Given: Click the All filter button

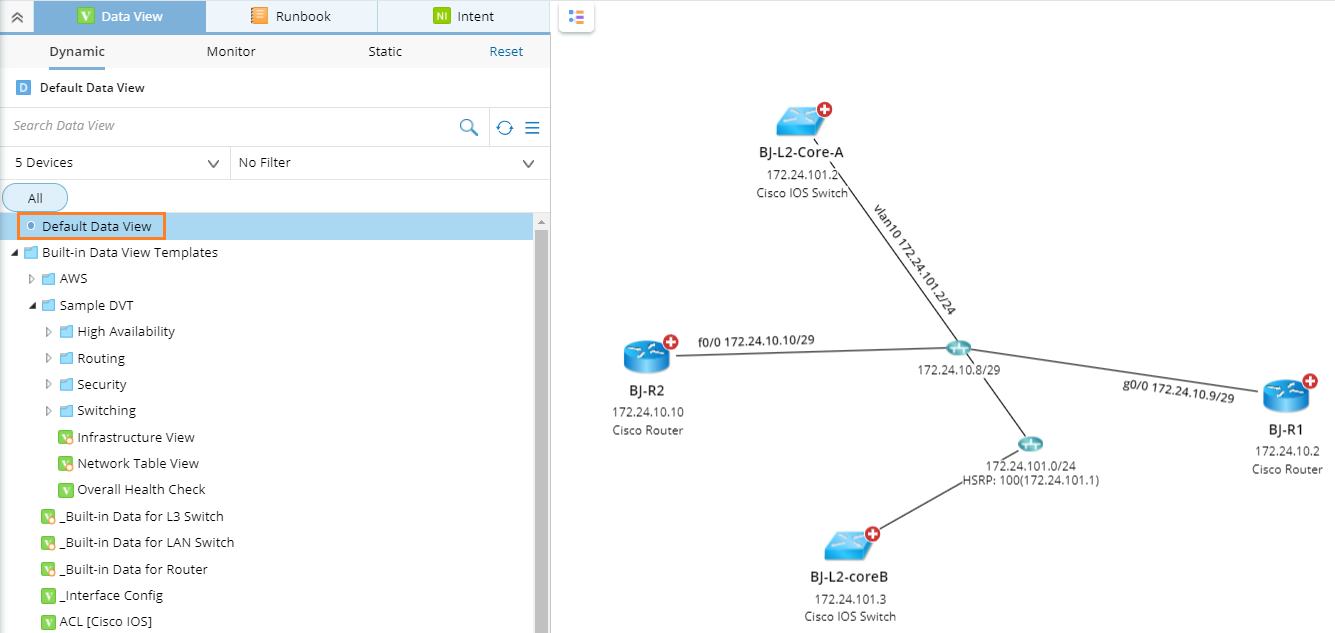Looking at the screenshot, I should (35, 197).
